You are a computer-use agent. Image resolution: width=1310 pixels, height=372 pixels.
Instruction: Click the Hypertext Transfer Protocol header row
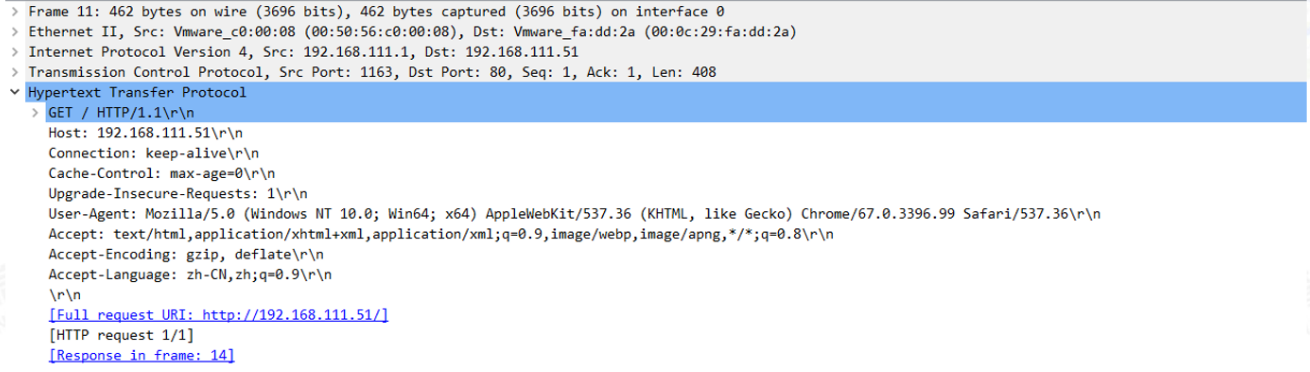coord(655,92)
